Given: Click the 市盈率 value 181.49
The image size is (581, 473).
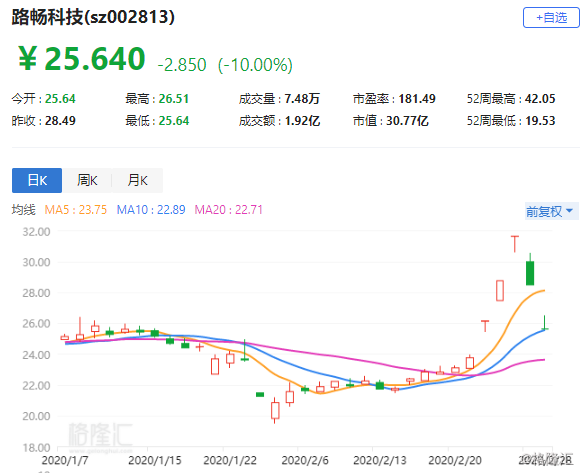Looking at the screenshot, I should pos(417,99).
